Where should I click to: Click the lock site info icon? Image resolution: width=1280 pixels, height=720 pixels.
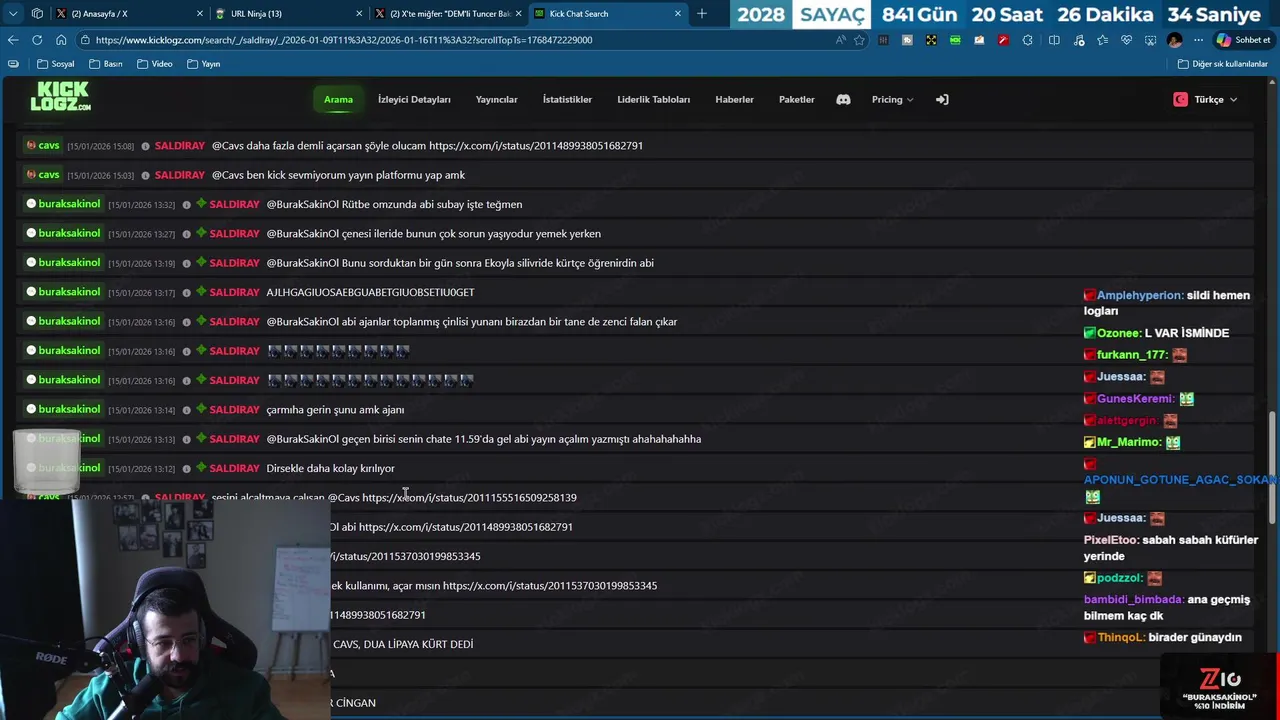(87, 40)
